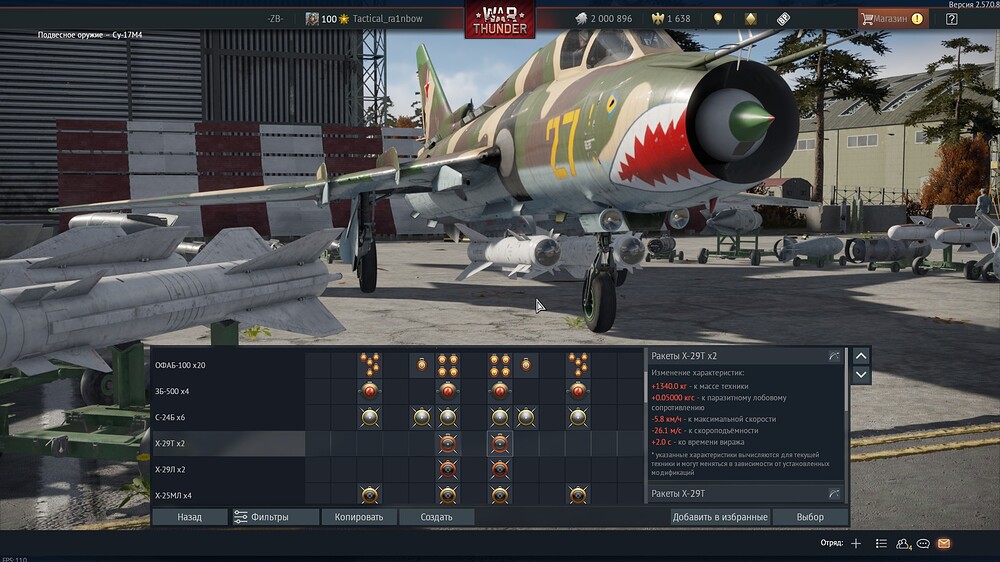Click the Отряд: squad label
1000x562 pixels.
tap(832, 543)
